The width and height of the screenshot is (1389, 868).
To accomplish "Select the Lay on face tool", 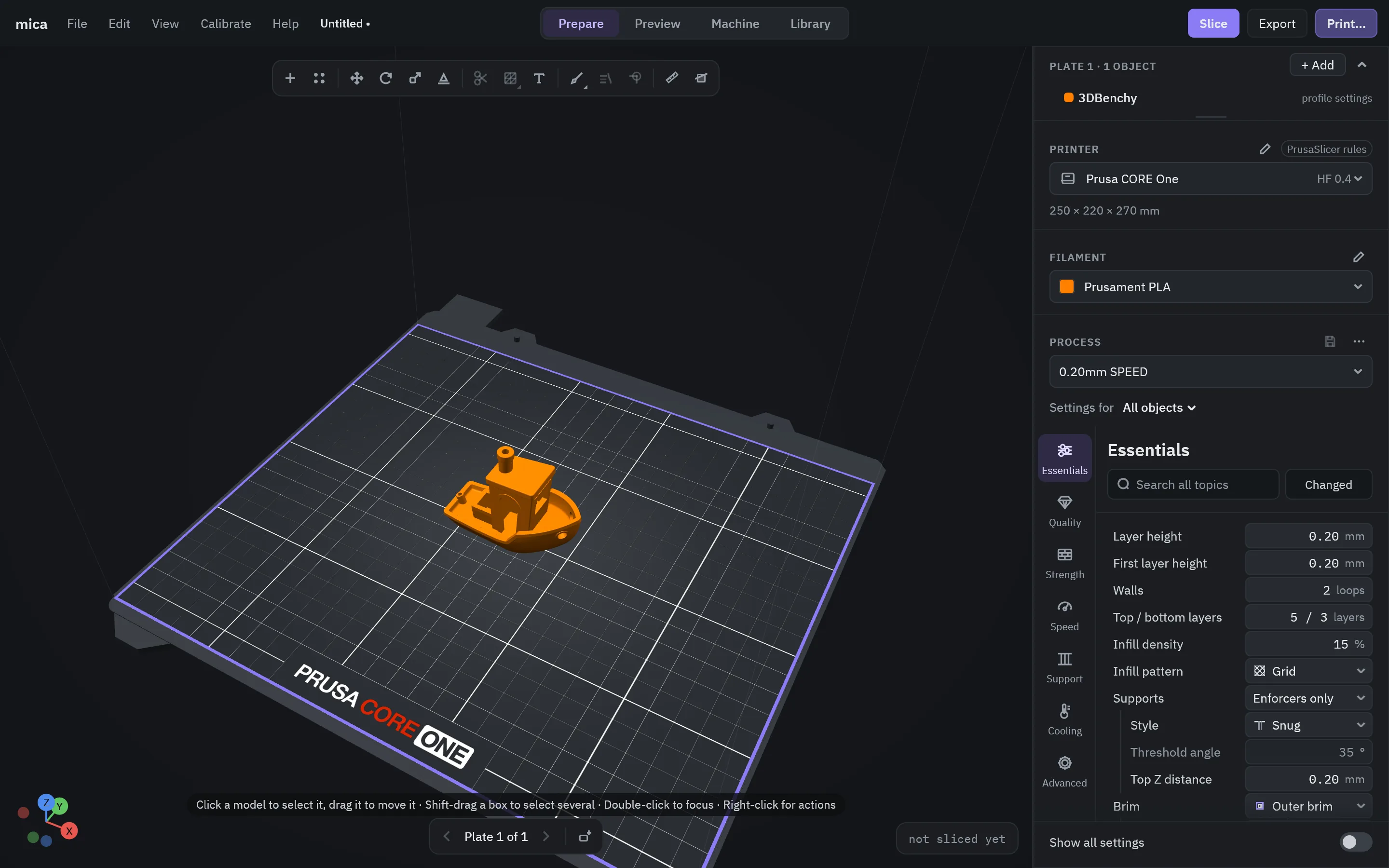I will click(x=444, y=78).
